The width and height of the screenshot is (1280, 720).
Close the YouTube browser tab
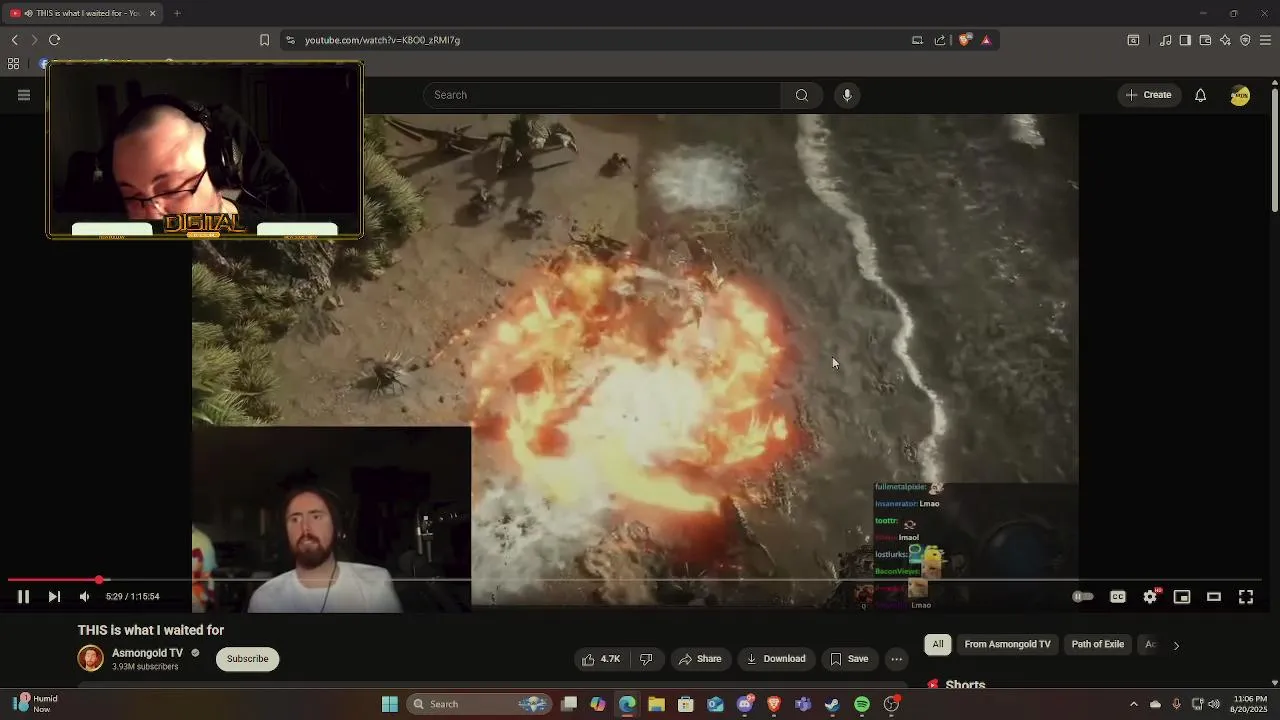pos(152,13)
